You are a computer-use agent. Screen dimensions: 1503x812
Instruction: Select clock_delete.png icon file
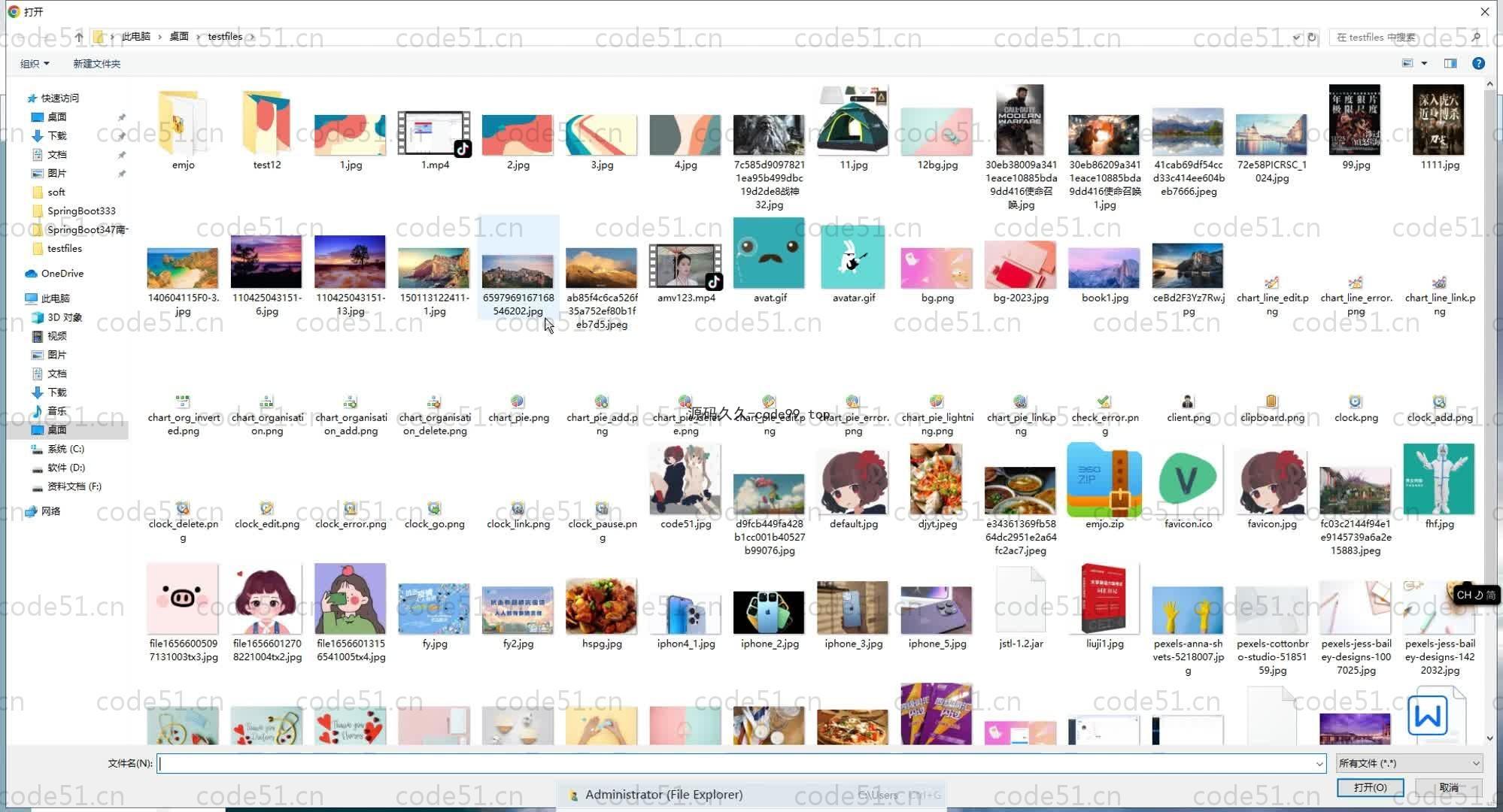pos(183,523)
